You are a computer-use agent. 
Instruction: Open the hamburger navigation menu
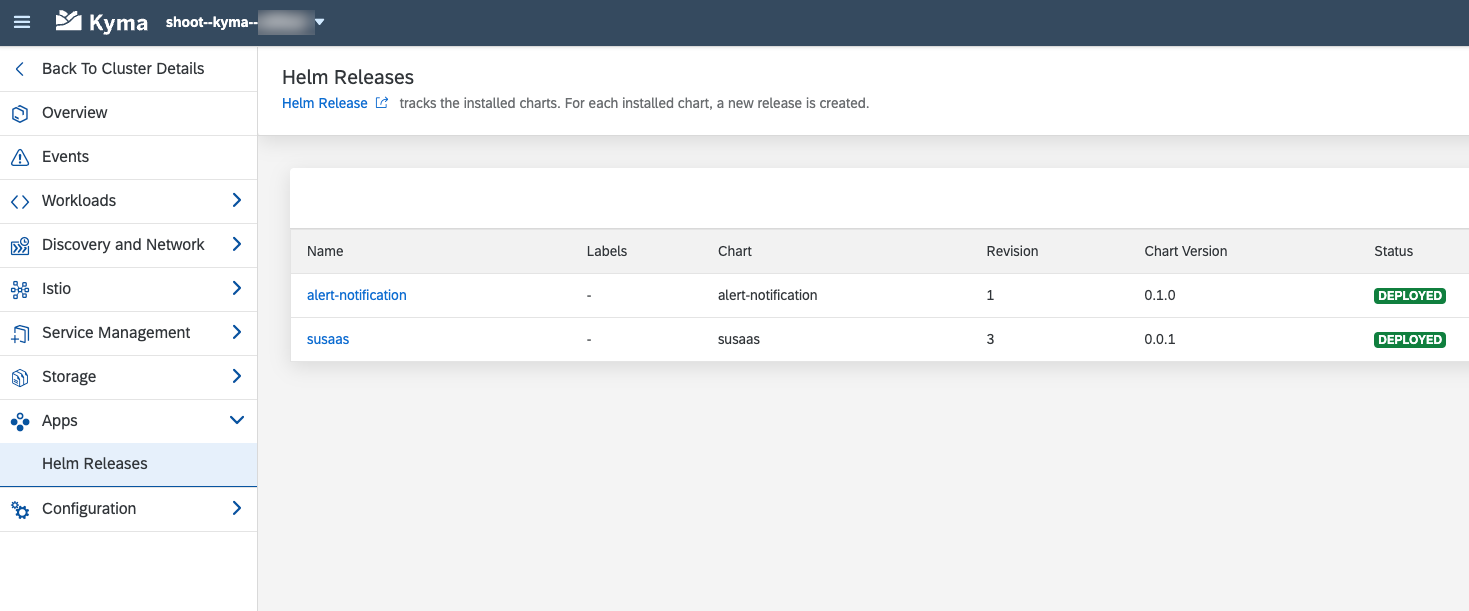click(x=22, y=22)
